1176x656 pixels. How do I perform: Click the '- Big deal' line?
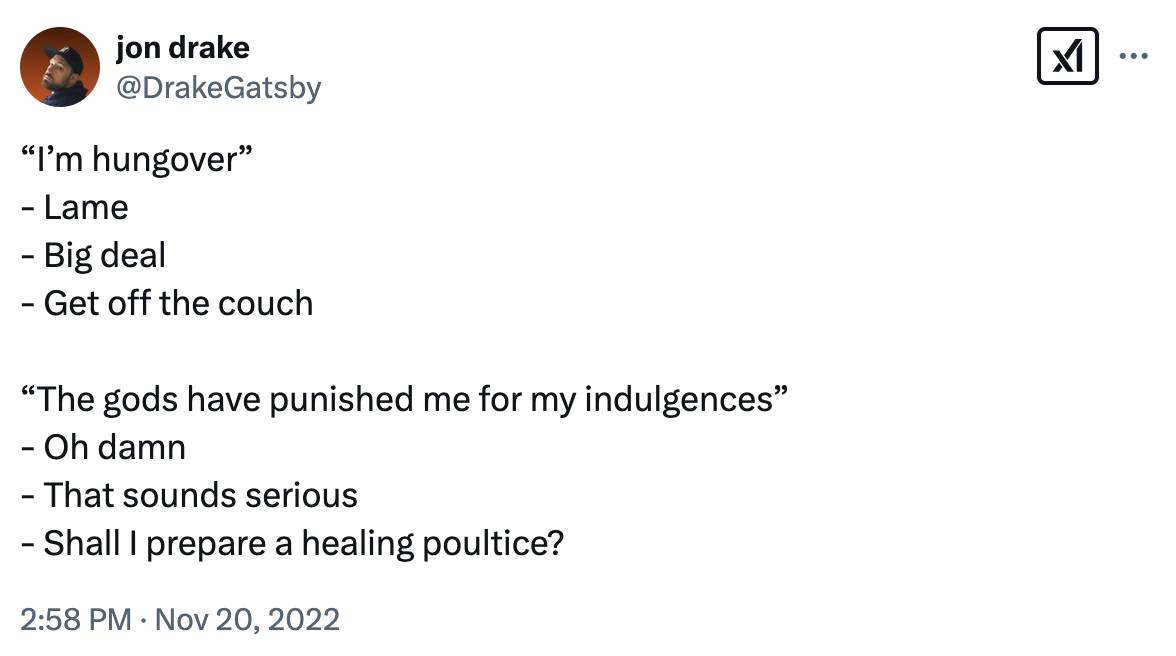pyautogui.click(x=94, y=256)
